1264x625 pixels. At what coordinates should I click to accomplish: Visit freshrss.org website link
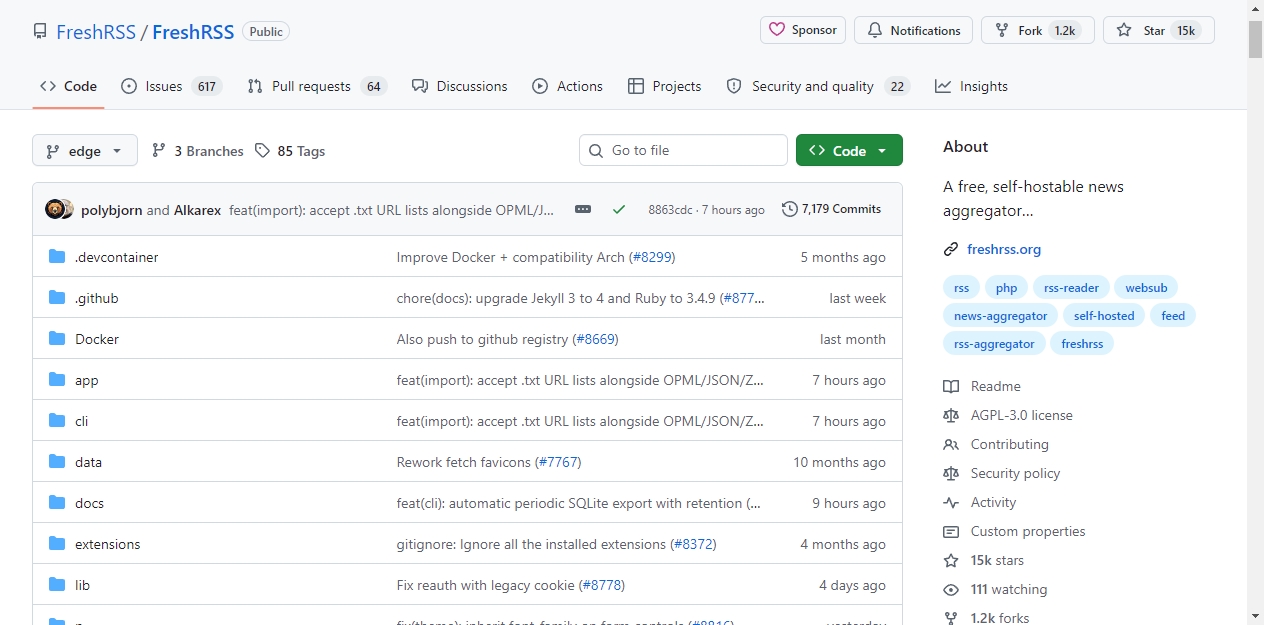tap(1004, 249)
